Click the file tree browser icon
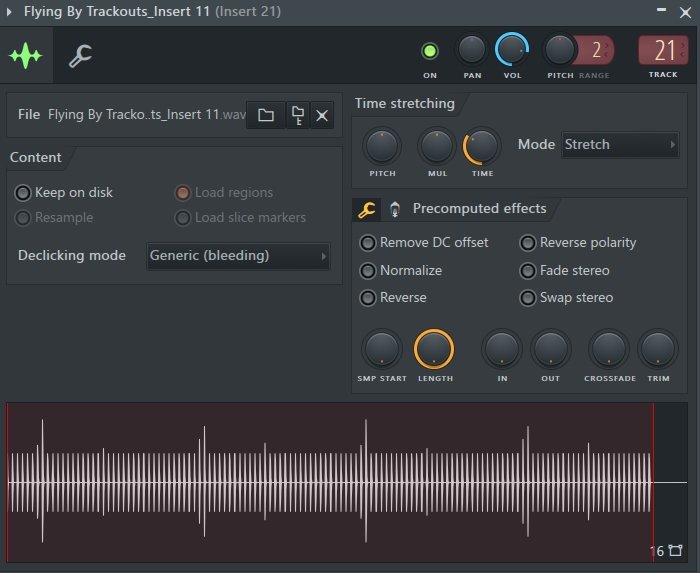 (x=298, y=115)
